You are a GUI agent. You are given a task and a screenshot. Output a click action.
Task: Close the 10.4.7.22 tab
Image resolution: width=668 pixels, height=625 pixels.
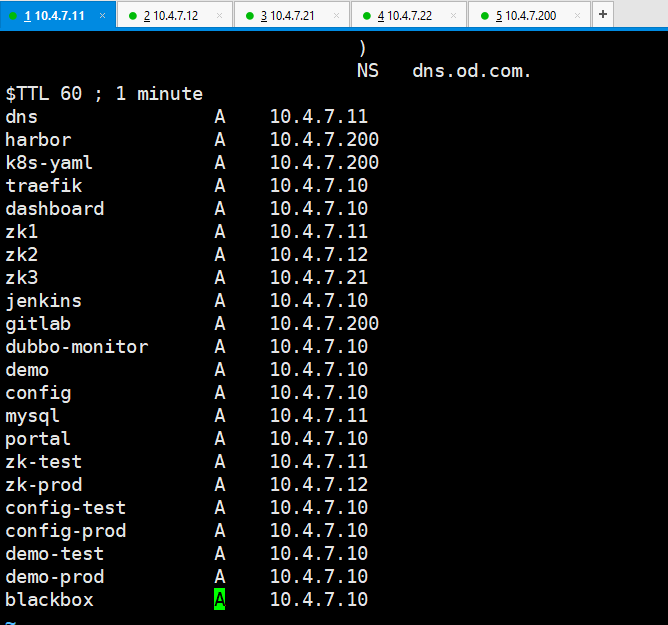453,16
